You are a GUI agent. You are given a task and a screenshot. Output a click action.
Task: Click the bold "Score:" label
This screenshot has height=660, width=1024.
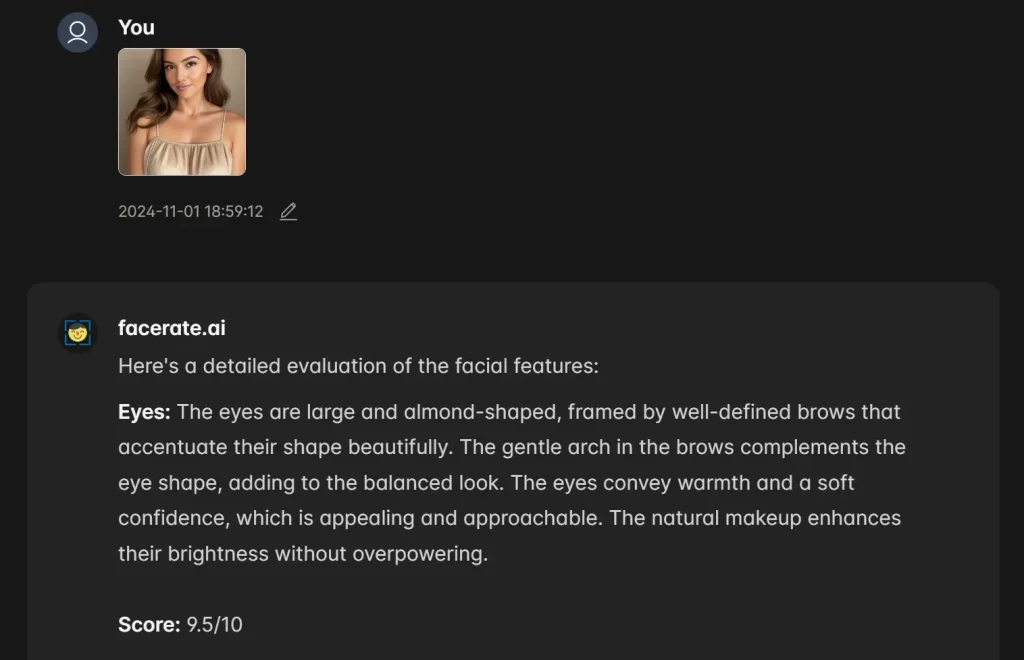click(149, 625)
